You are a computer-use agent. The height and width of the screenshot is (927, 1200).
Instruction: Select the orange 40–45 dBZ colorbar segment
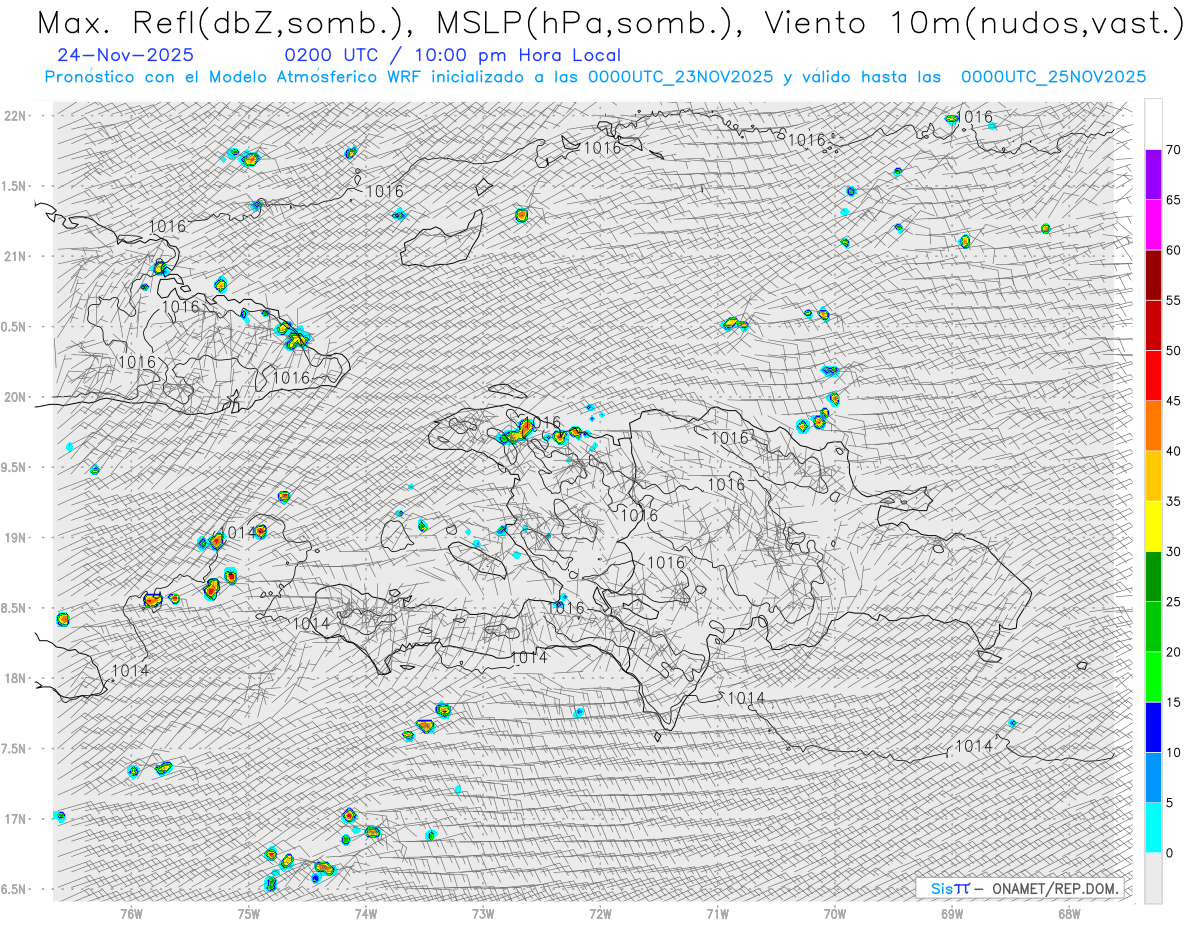point(1153,426)
